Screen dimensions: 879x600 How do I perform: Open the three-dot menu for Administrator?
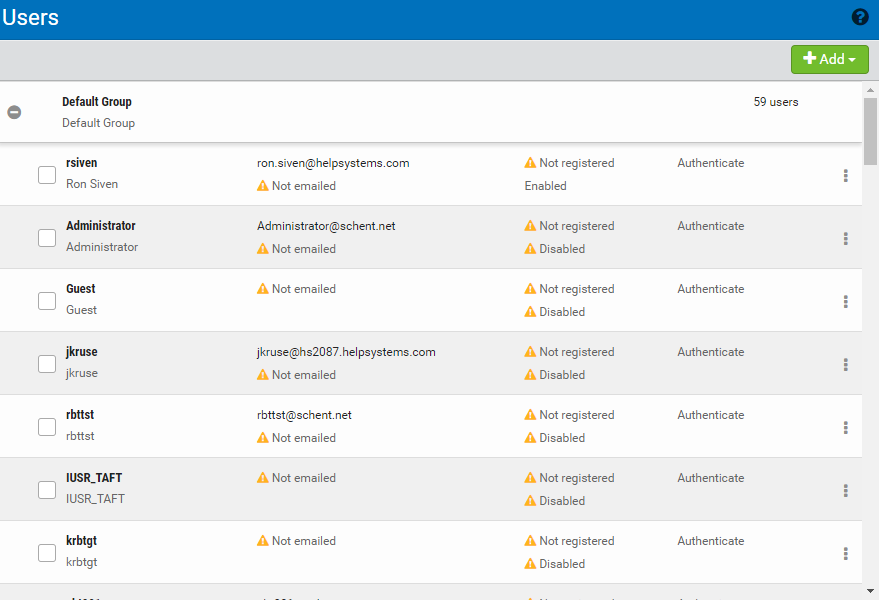845,239
